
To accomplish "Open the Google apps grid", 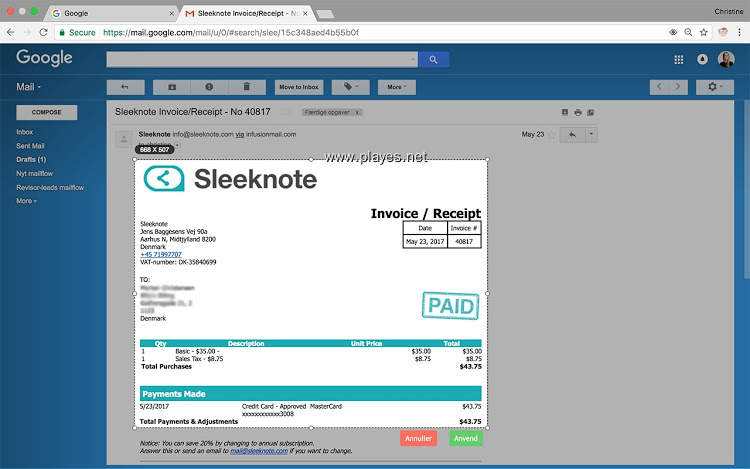I will coord(678,59).
